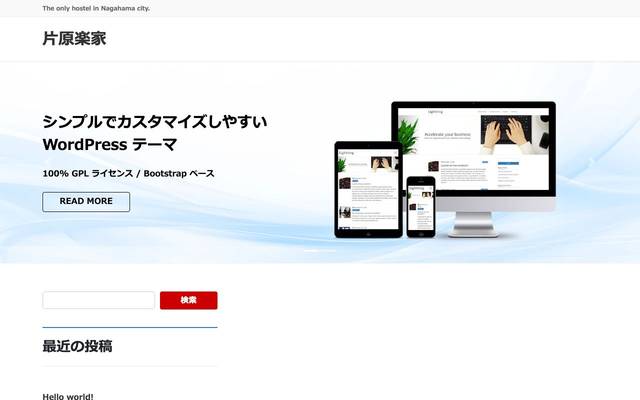
Task: Click the hero heading シンプルでカスタマイズしやすい
Action: pyautogui.click(x=155, y=122)
